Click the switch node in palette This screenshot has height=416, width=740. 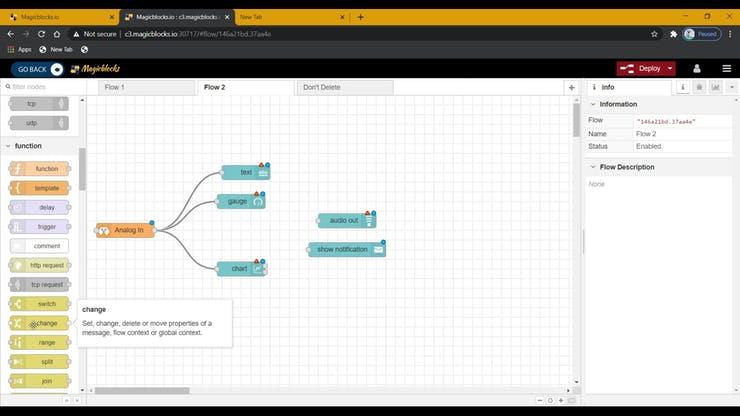pos(40,304)
